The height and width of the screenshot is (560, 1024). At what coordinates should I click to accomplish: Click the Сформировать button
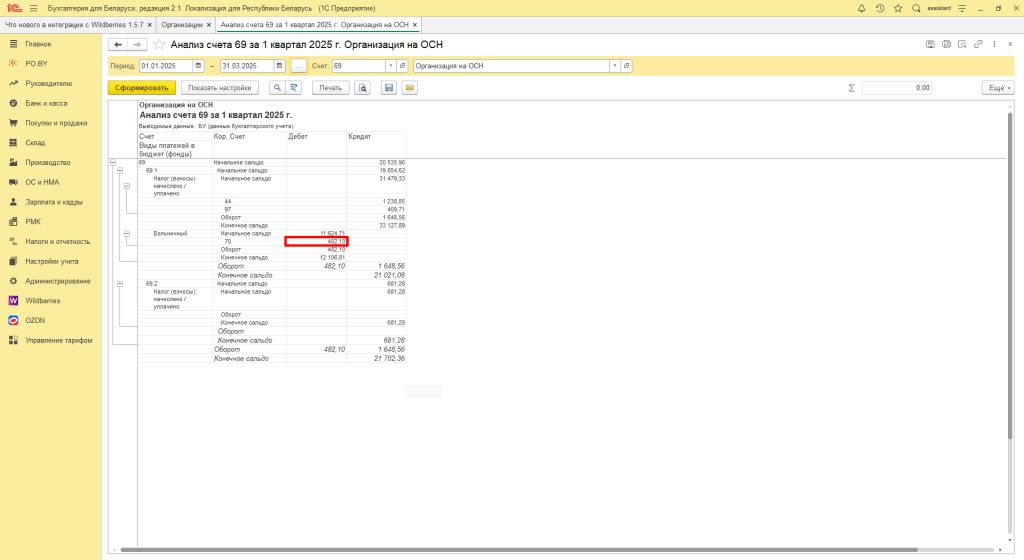[x=141, y=88]
